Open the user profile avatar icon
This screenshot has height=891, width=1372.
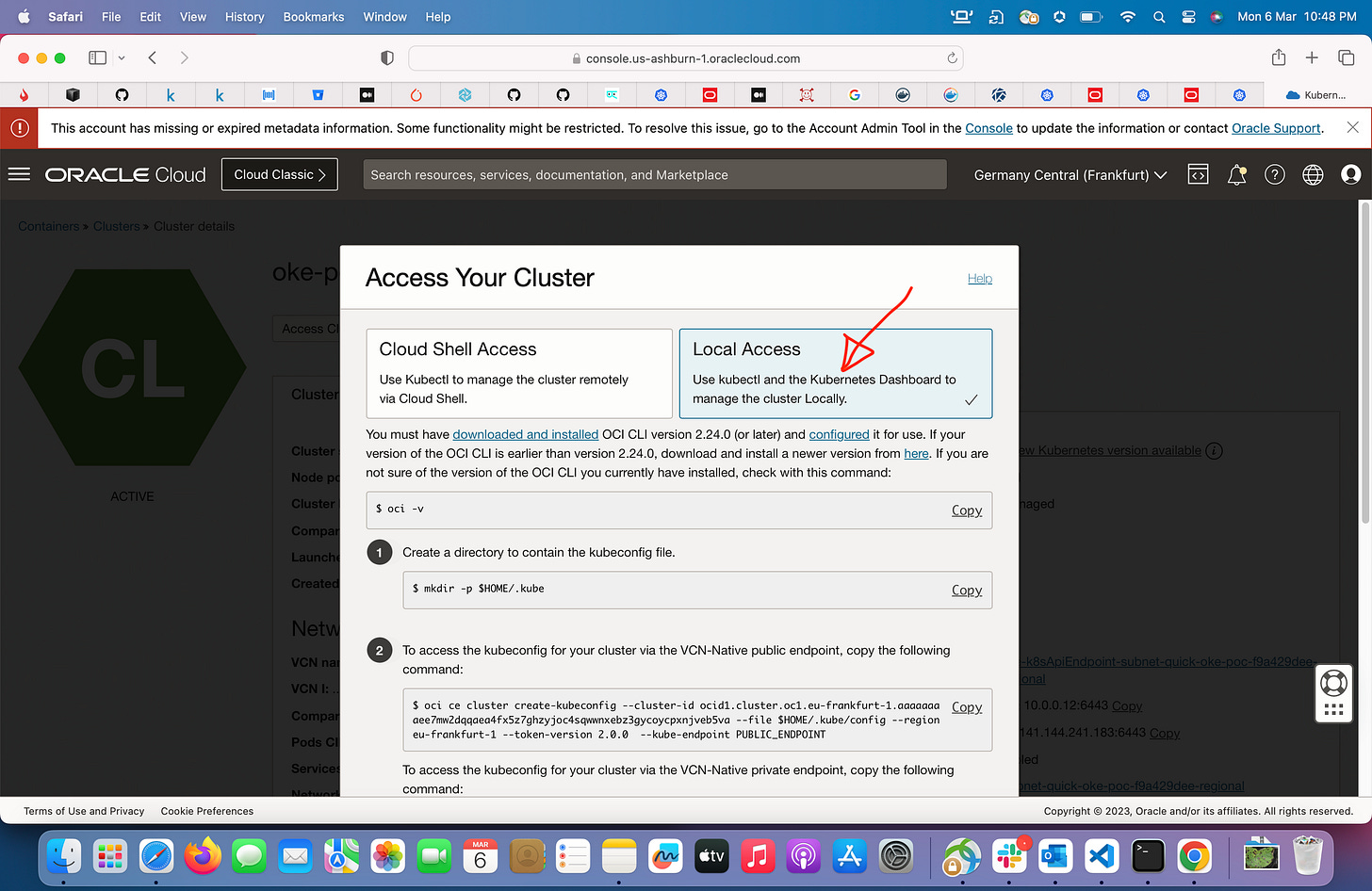click(1350, 174)
